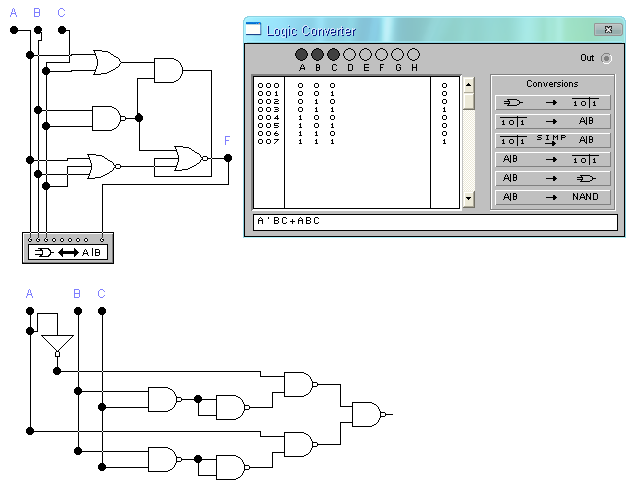Viewport: 634px width, 484px height.
Task: Click the Logic Converter title bar icon
Action: pos(254,30)
